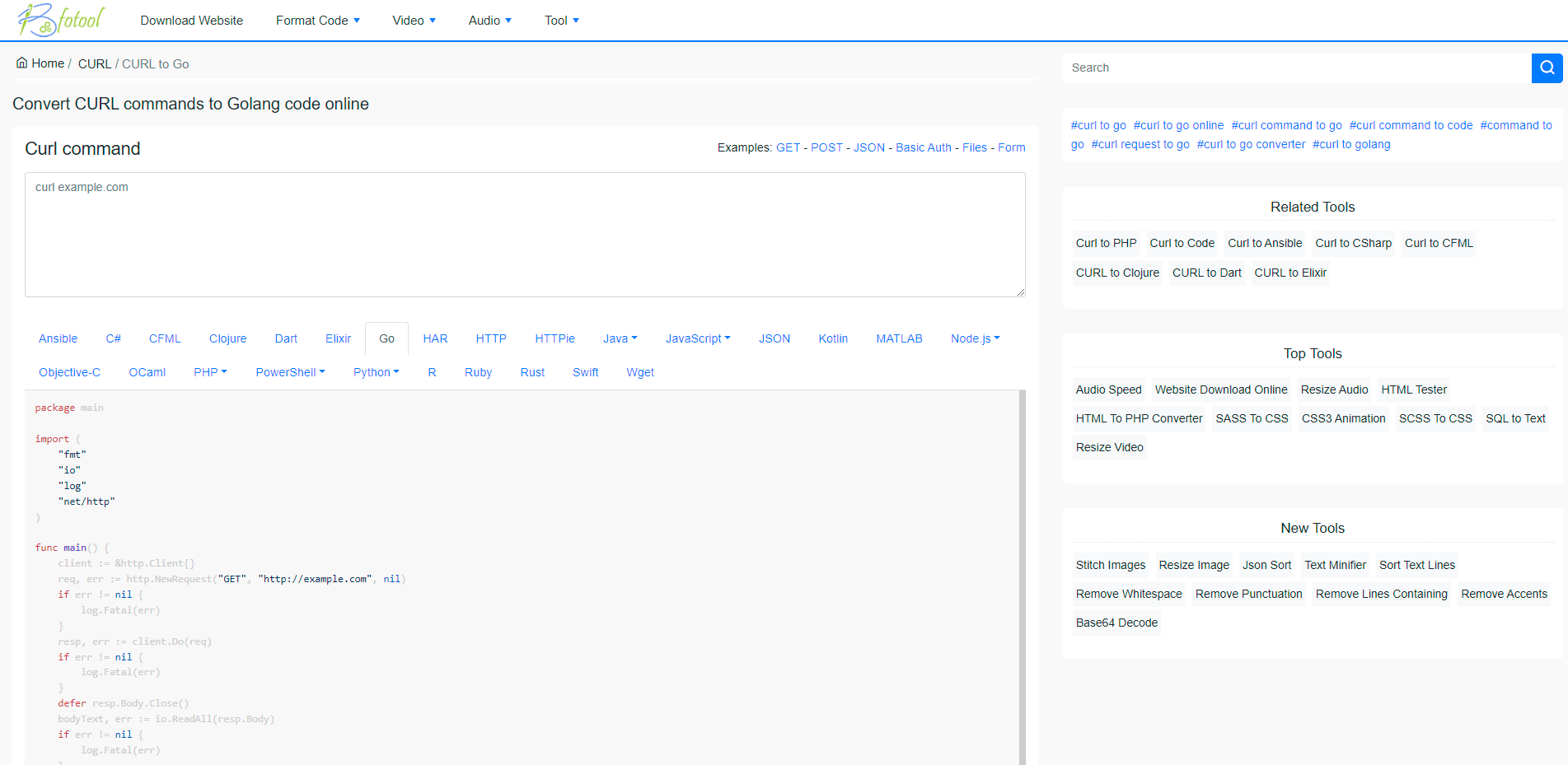The image size is (1568, 765).
Task: Open the Node.js dropdown
Action: pos(975,338)
